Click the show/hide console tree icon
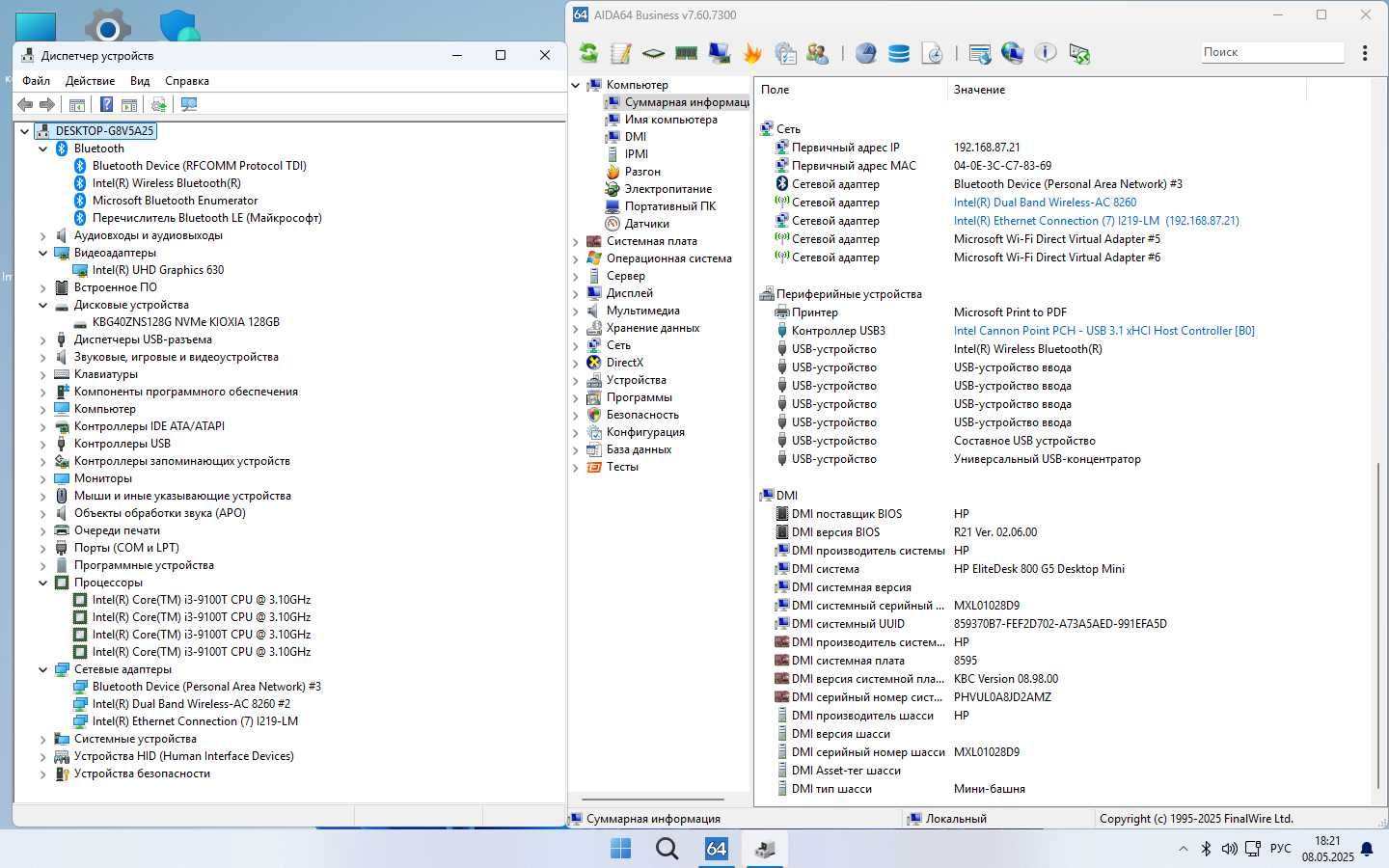The height and width of the screenshot is (868, 1389). point(77,104)
